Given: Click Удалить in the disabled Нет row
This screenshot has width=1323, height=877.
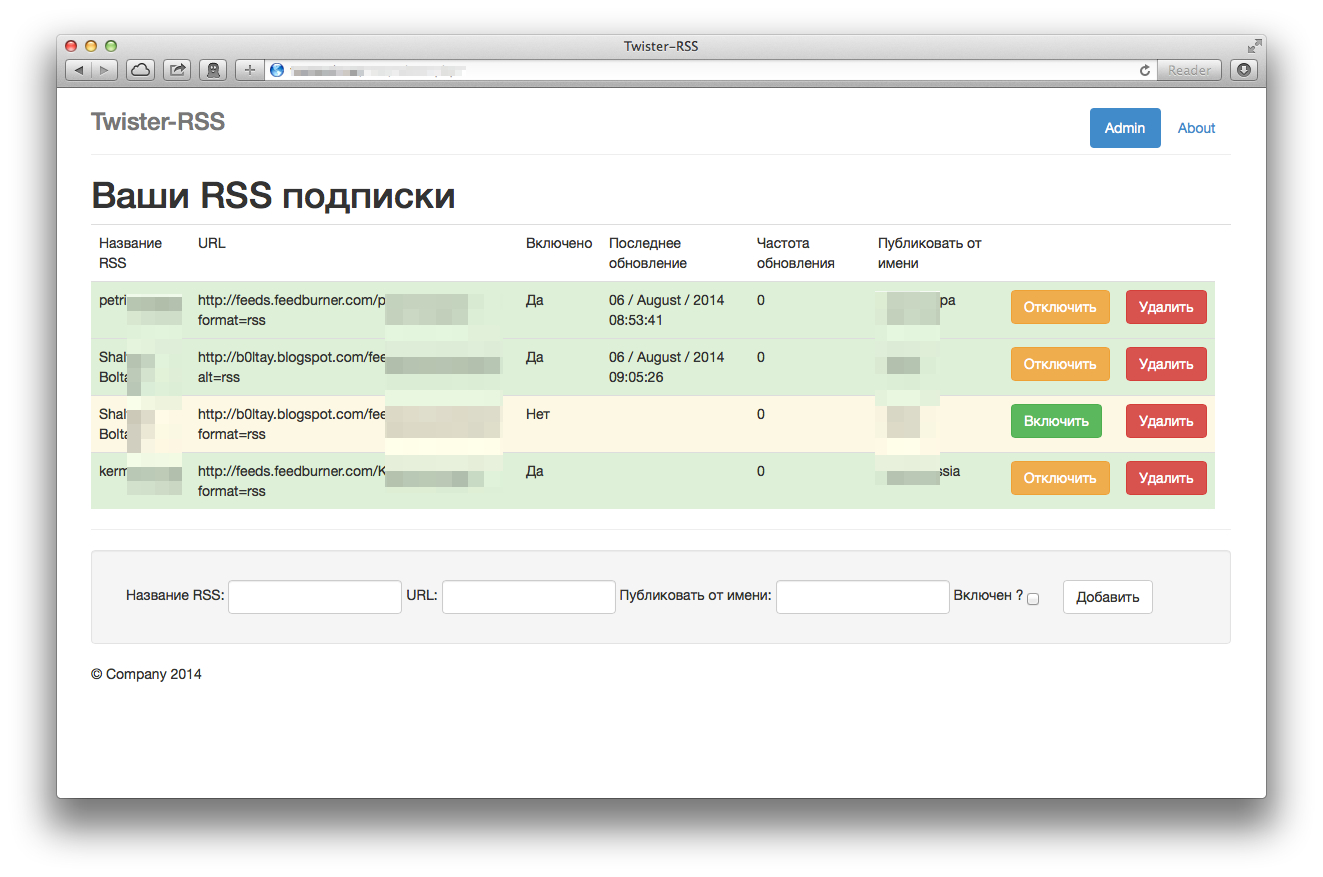Looking at the screenshot, I should (1166, 421).
